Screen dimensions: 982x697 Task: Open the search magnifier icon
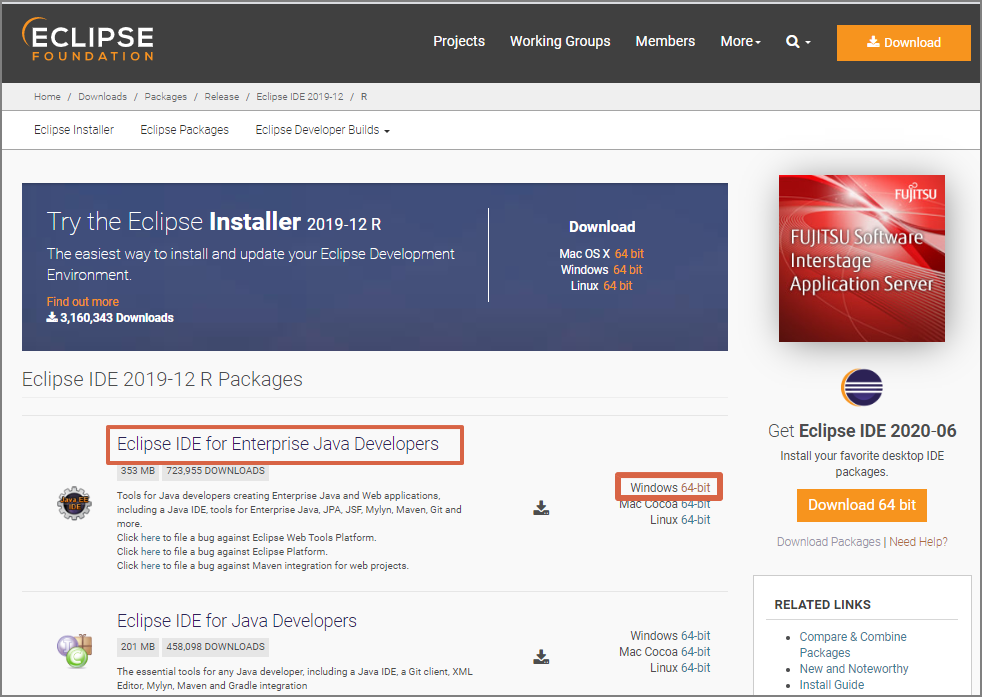tap(792, 41)
